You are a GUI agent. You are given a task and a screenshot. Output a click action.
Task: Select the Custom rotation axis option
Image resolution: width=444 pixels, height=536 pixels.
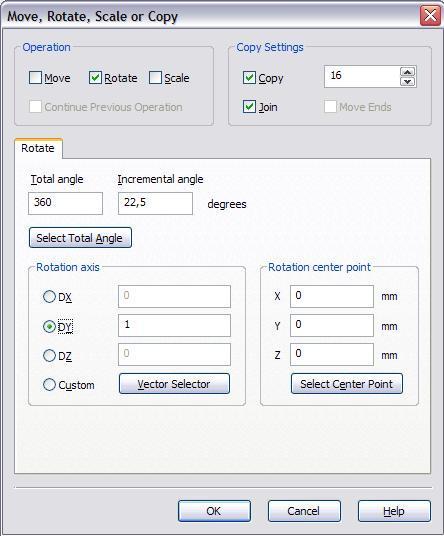pos(49,385)
